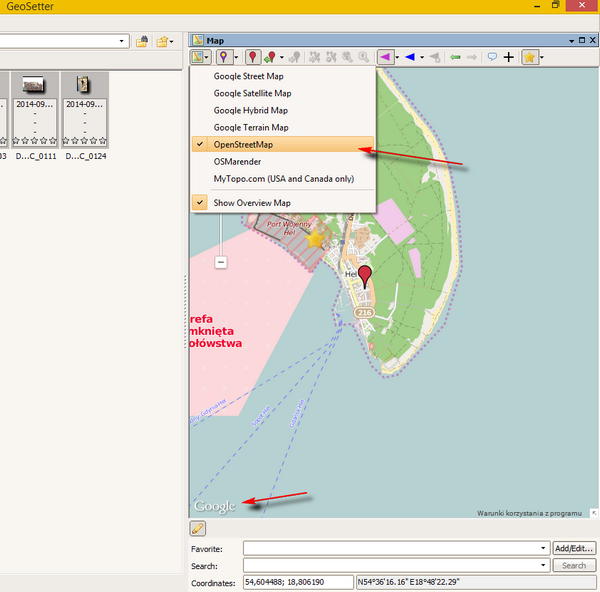Expand the purple marker dropdown arrow
600x592 pixels.
point(236,58)
